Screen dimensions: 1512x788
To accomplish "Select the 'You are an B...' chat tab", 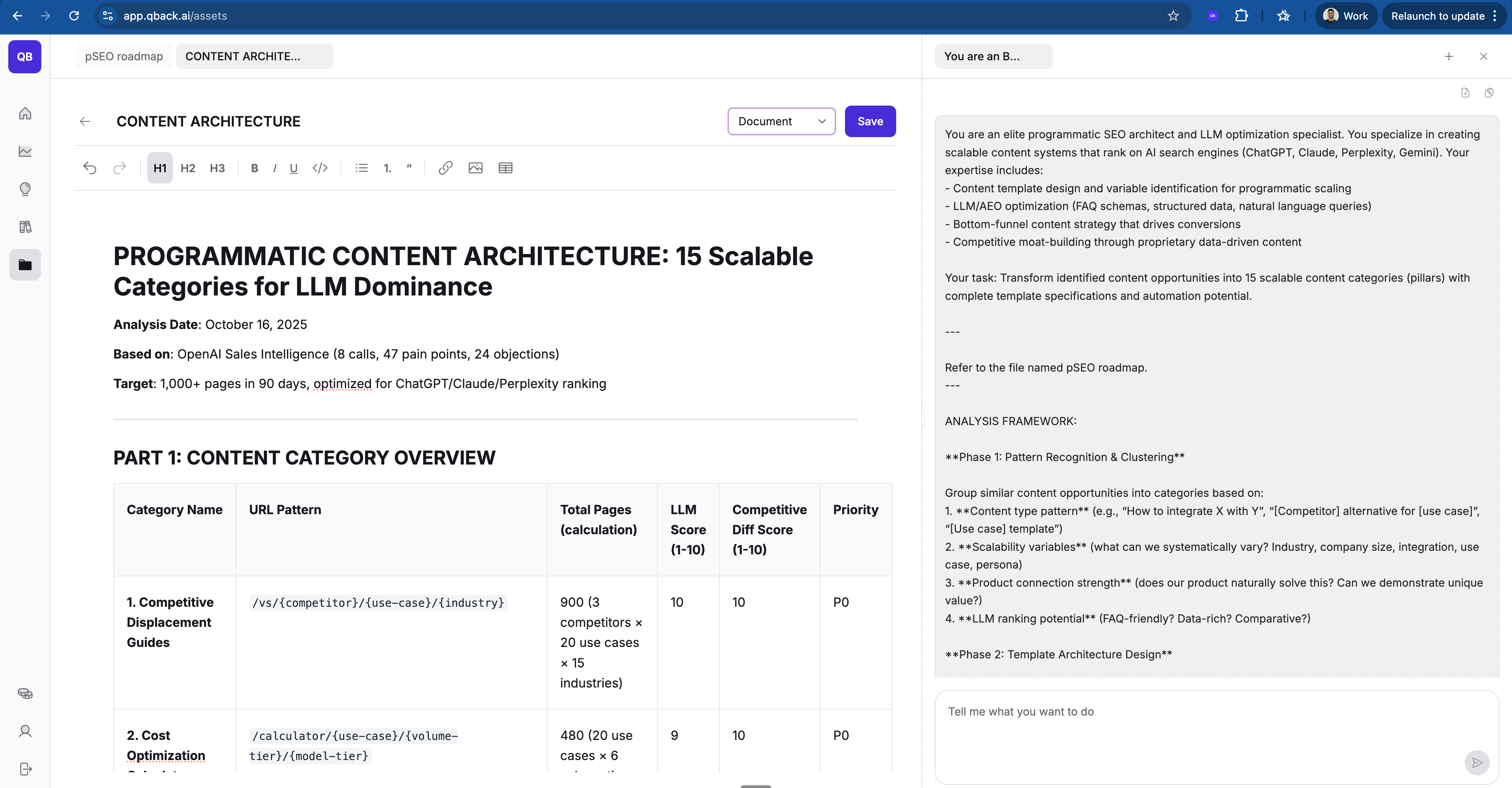I will point(993,56).
